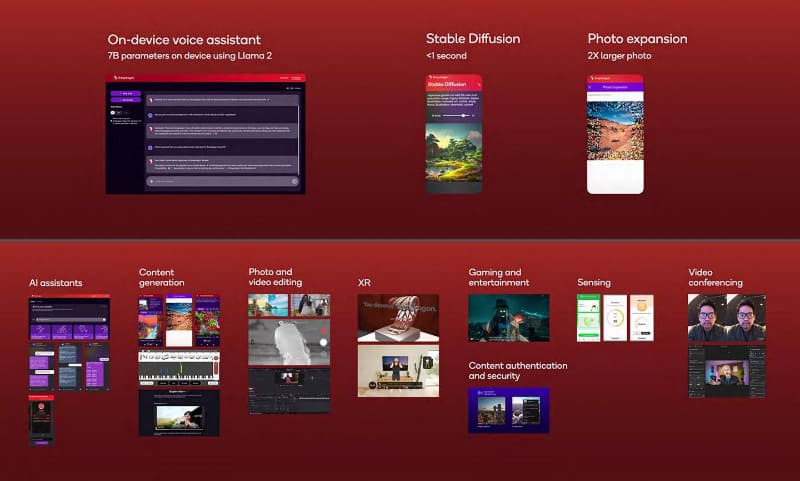Open the tropical beach photo thumbnail

click(x=268, y=306)
